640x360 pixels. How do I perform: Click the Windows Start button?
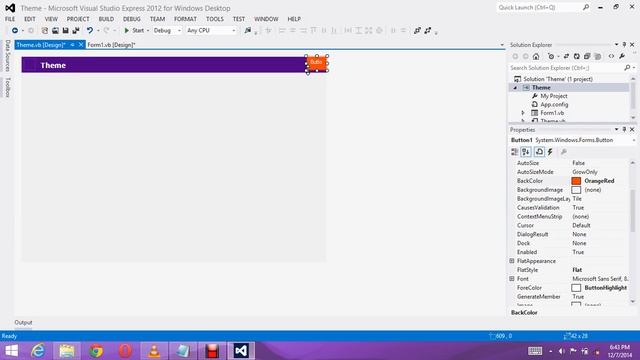pyautogui.click(x=11, y=351)
